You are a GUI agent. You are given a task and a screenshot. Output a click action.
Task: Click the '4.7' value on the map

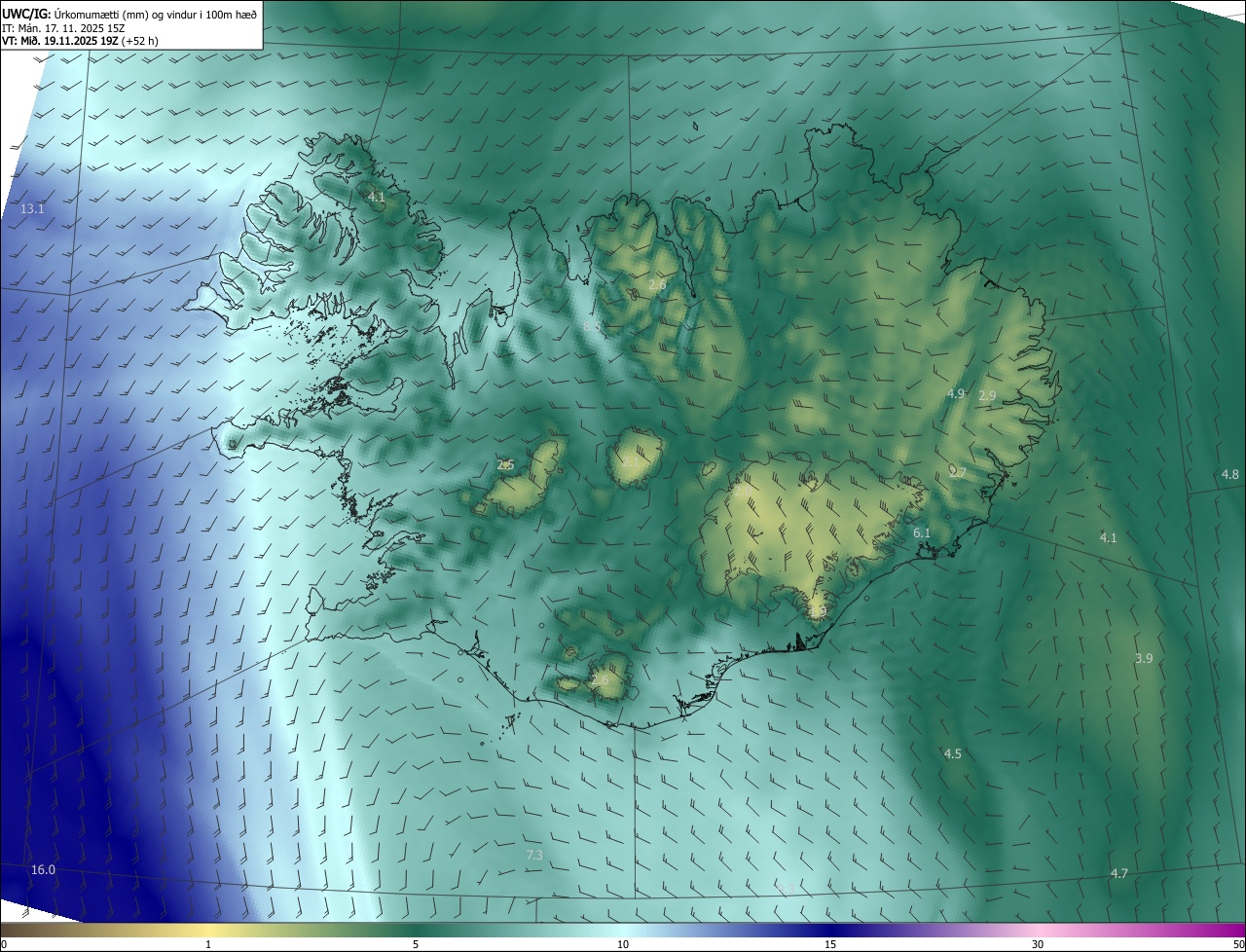pyautogui.click(x=1119, y=874)
